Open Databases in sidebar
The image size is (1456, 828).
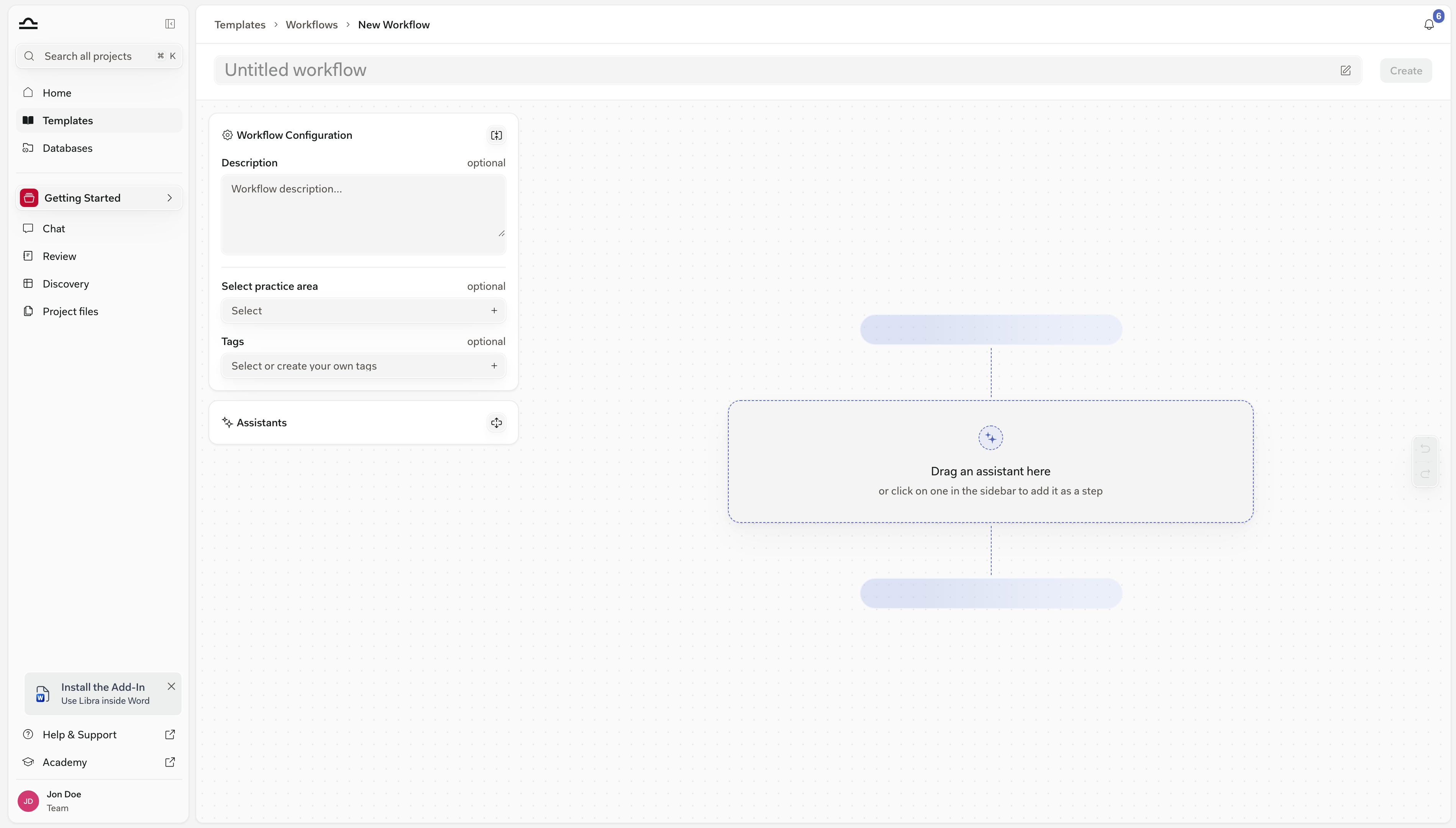coord(99,148)
